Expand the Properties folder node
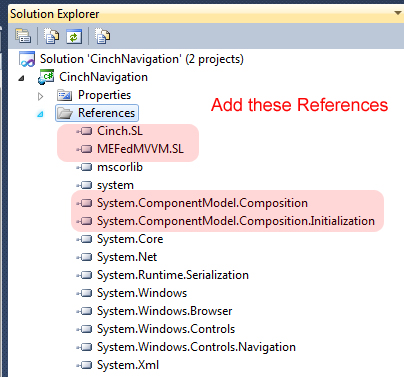 [40, 96]
